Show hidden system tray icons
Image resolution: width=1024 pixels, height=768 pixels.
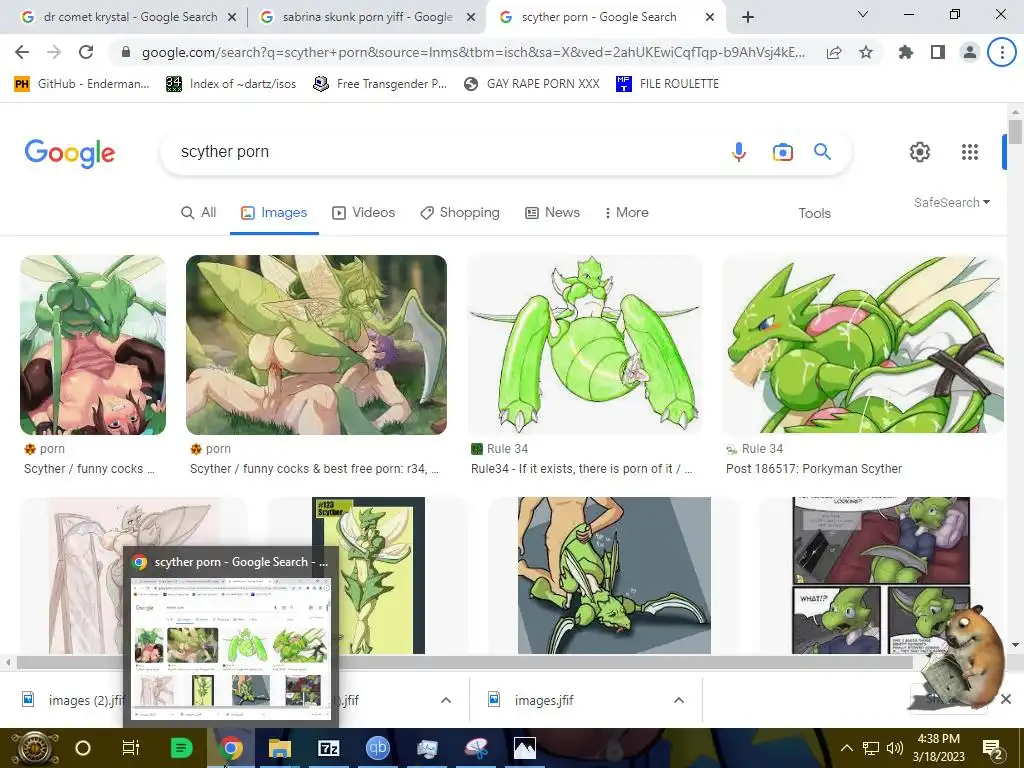tap(846, 748)
